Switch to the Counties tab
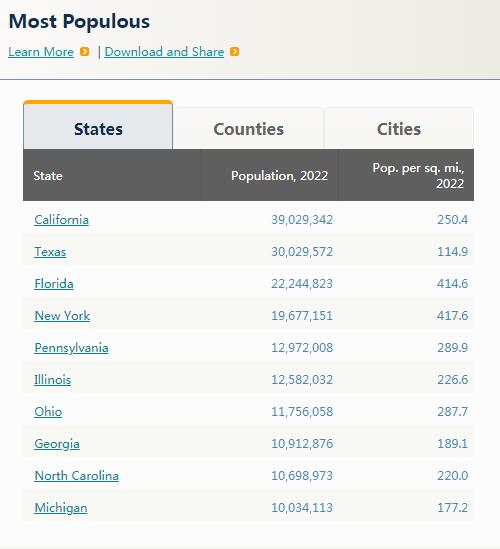This screenshot has height=549, width=500. click(x=249, y=129)
